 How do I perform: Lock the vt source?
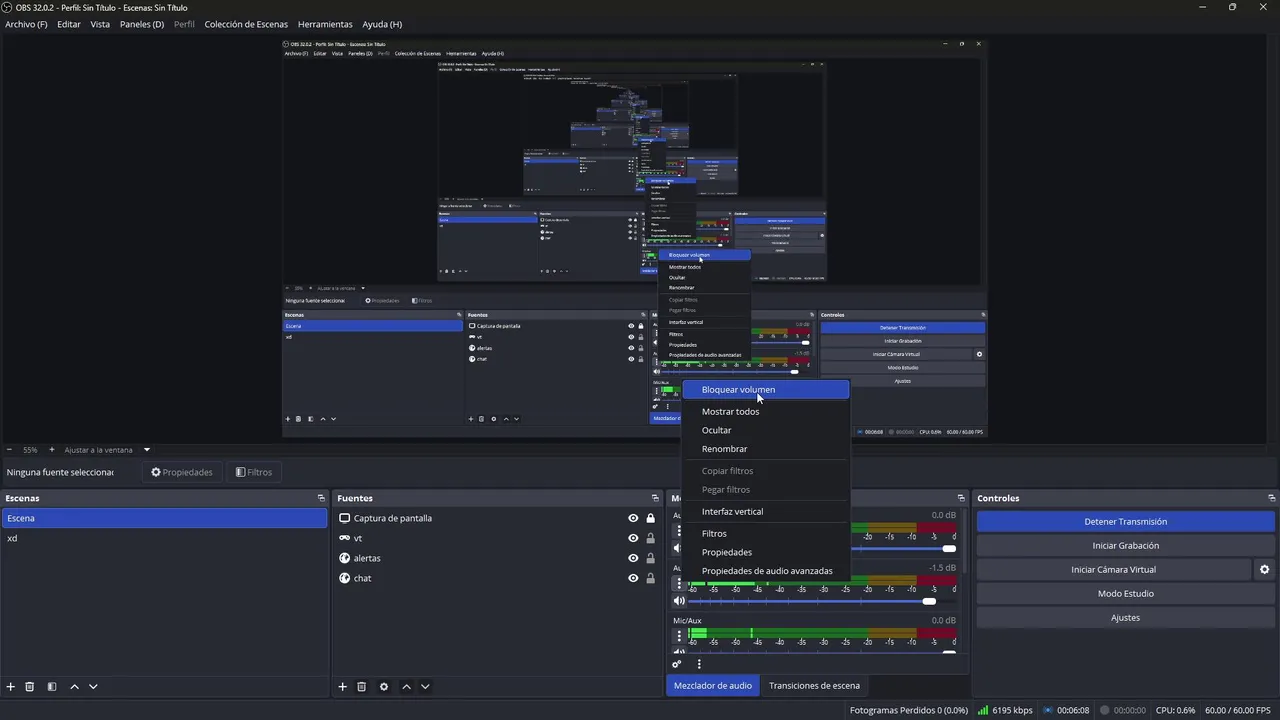(x=651, y=538)
